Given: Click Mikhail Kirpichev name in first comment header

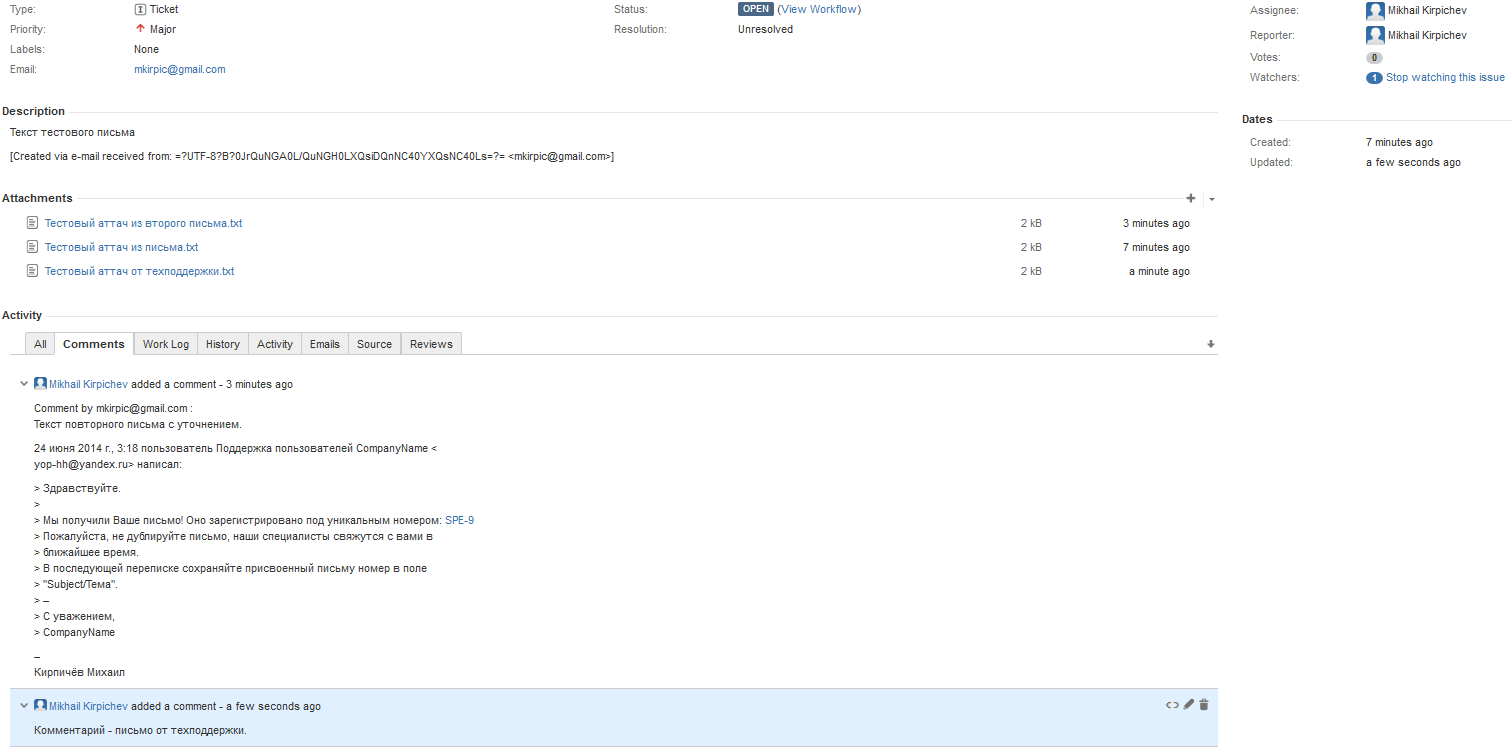Looking at the screenshot, I should [x=88, y=384].
